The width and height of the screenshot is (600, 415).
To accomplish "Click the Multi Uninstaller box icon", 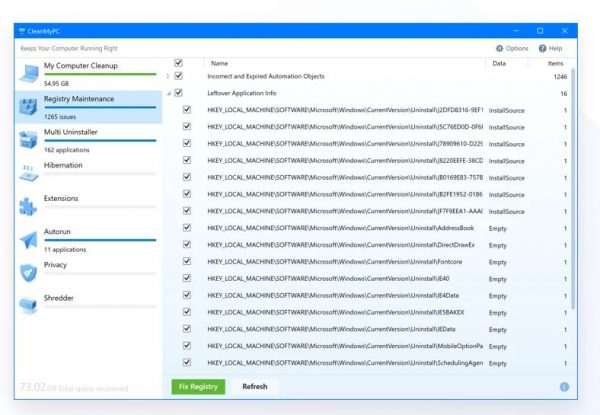I will pos(29,140).
